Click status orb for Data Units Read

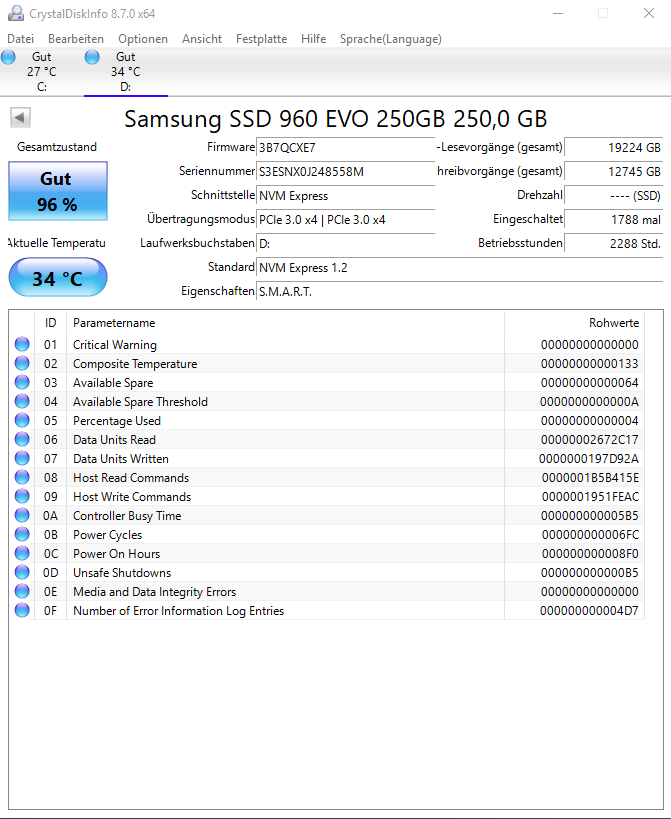coord(22,439)
